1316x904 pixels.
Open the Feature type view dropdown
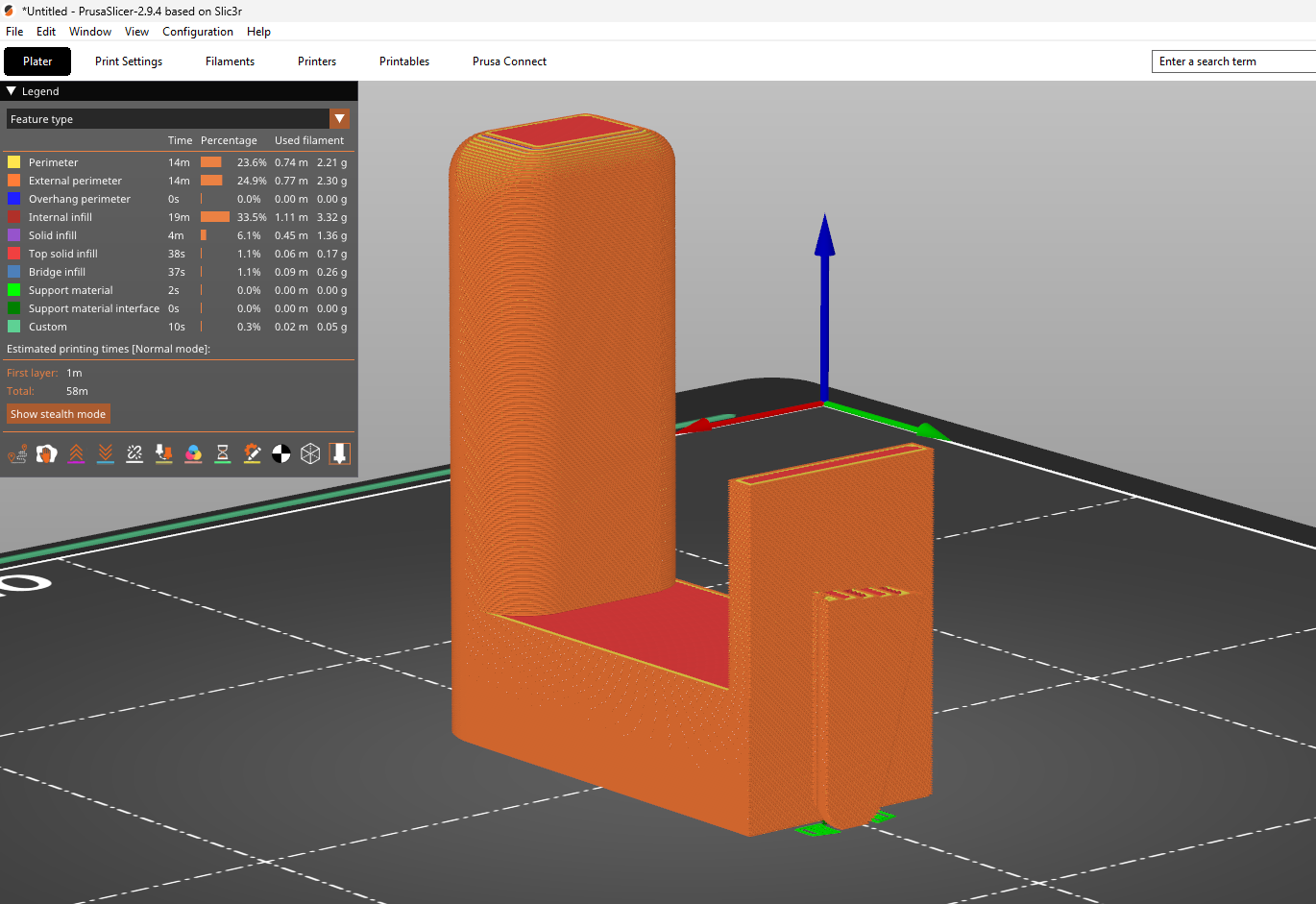coord(339,119)
